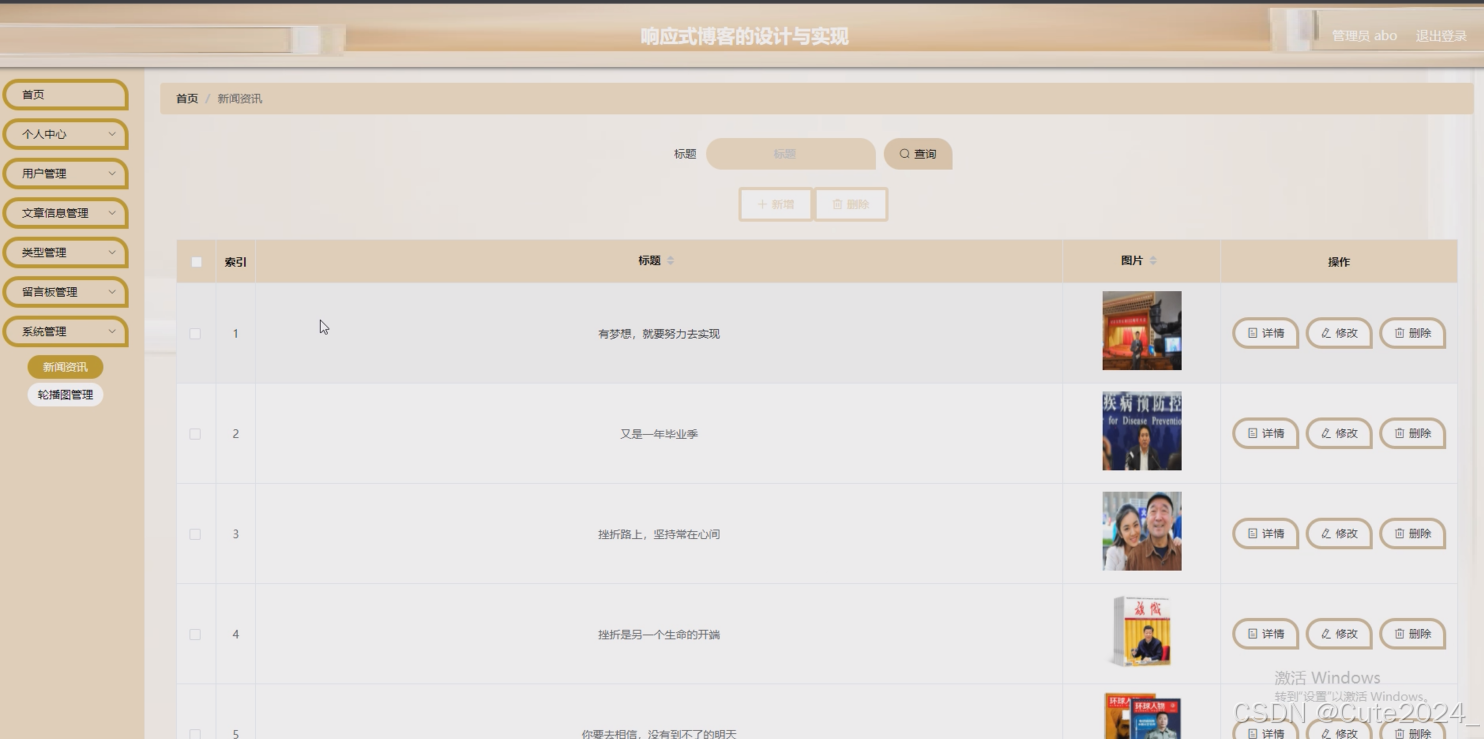The width and height of the screenshot is (1484, 739).
Task: Click 删除 for 有梦想，就要努力去实现
Action: [1413, 333]
